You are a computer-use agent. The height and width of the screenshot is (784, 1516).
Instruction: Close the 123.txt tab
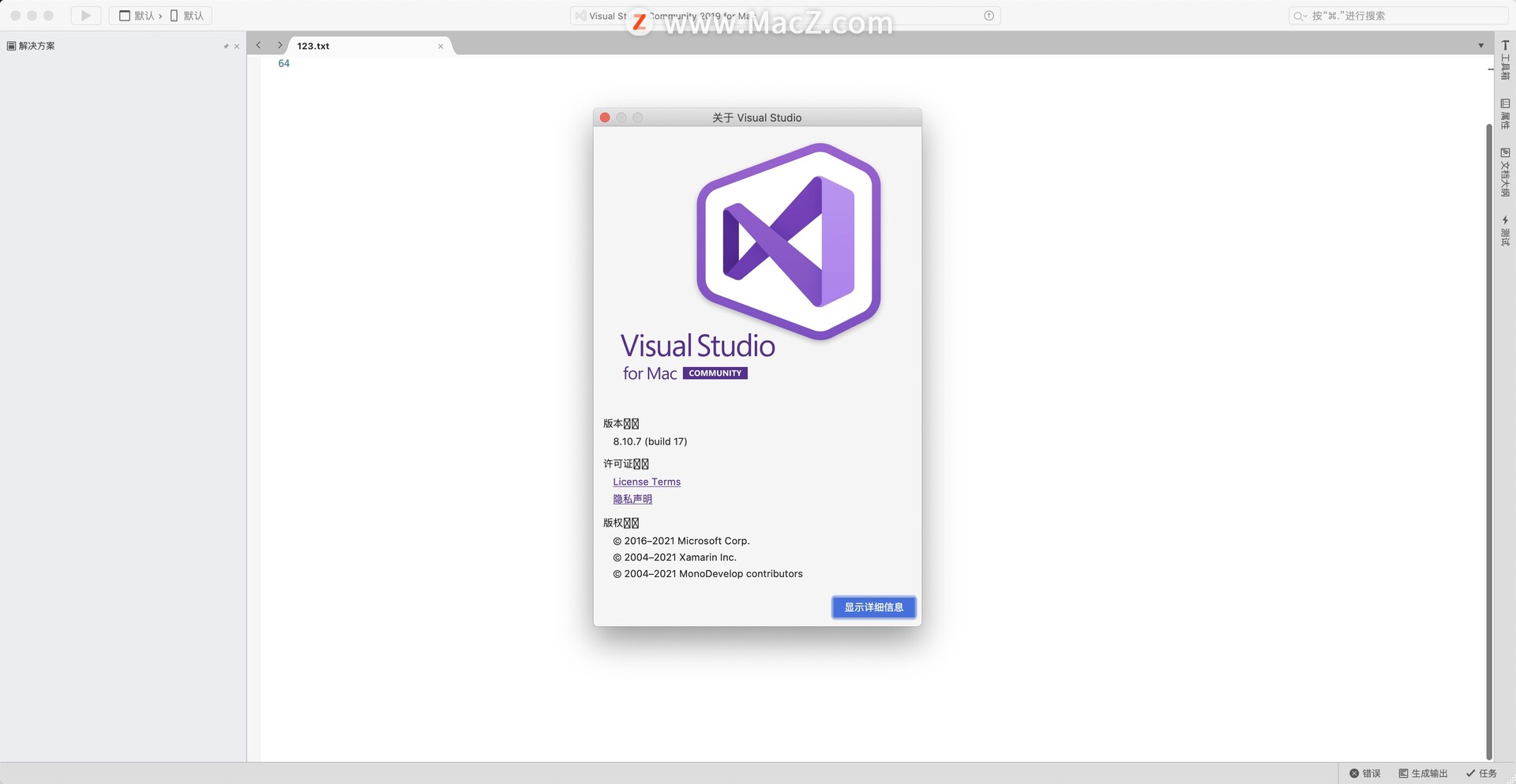pyautogui.click(x=441, y=47)
